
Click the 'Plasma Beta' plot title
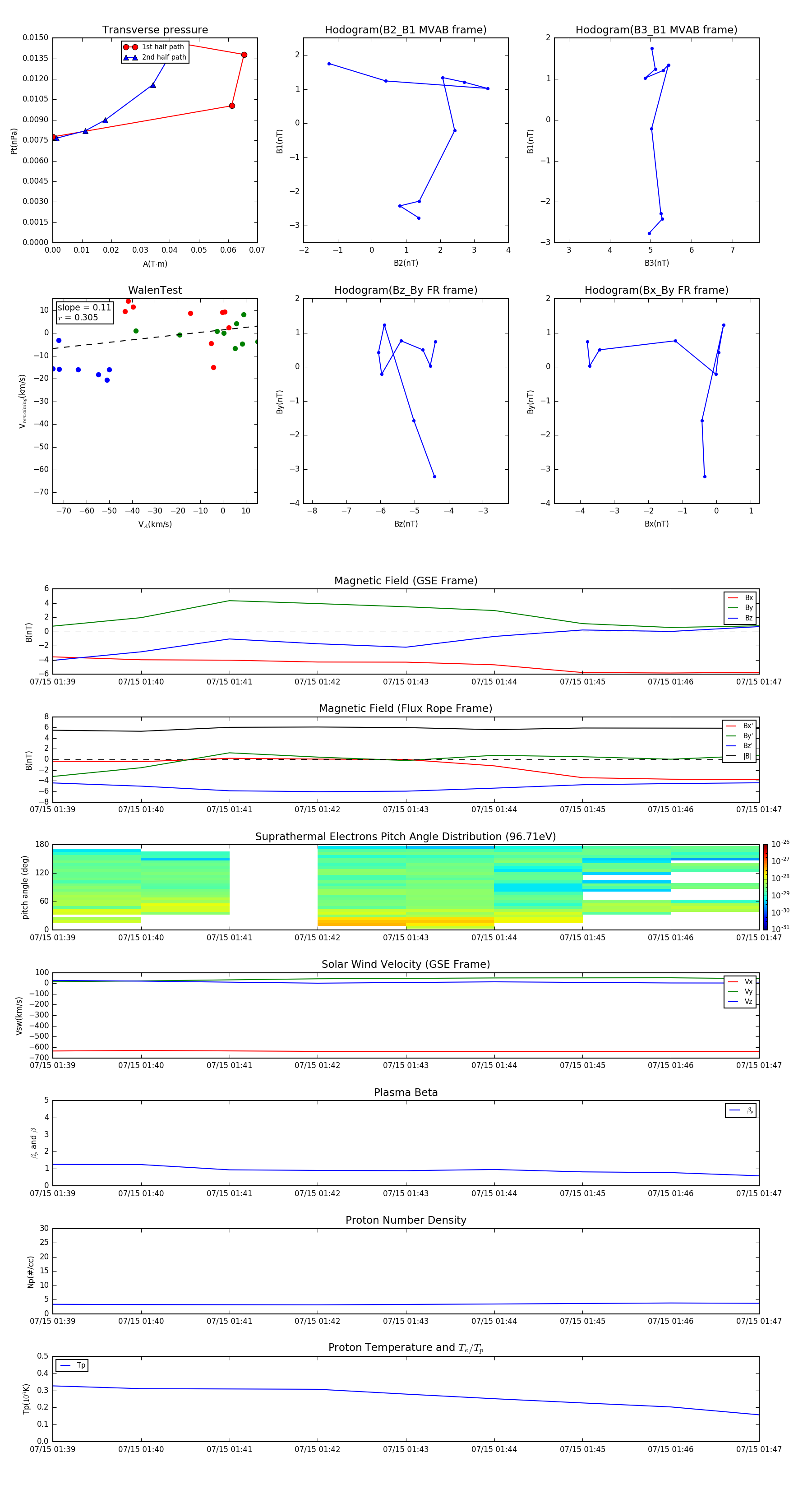[406, 1093]
